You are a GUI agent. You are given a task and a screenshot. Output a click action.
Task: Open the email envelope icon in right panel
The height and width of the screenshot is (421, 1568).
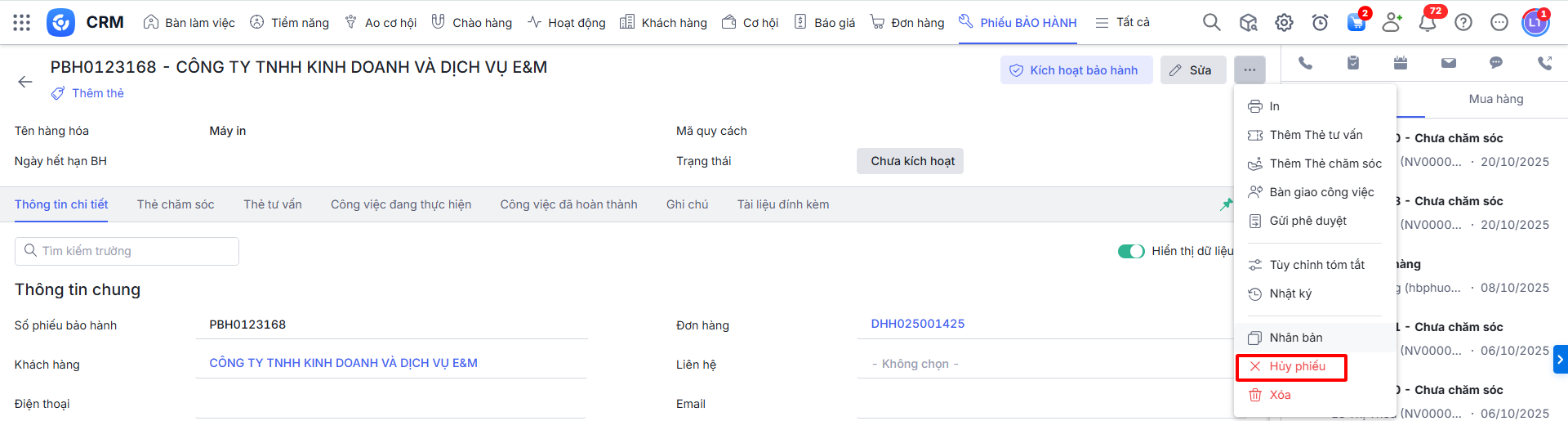(x=1448, y=63)
